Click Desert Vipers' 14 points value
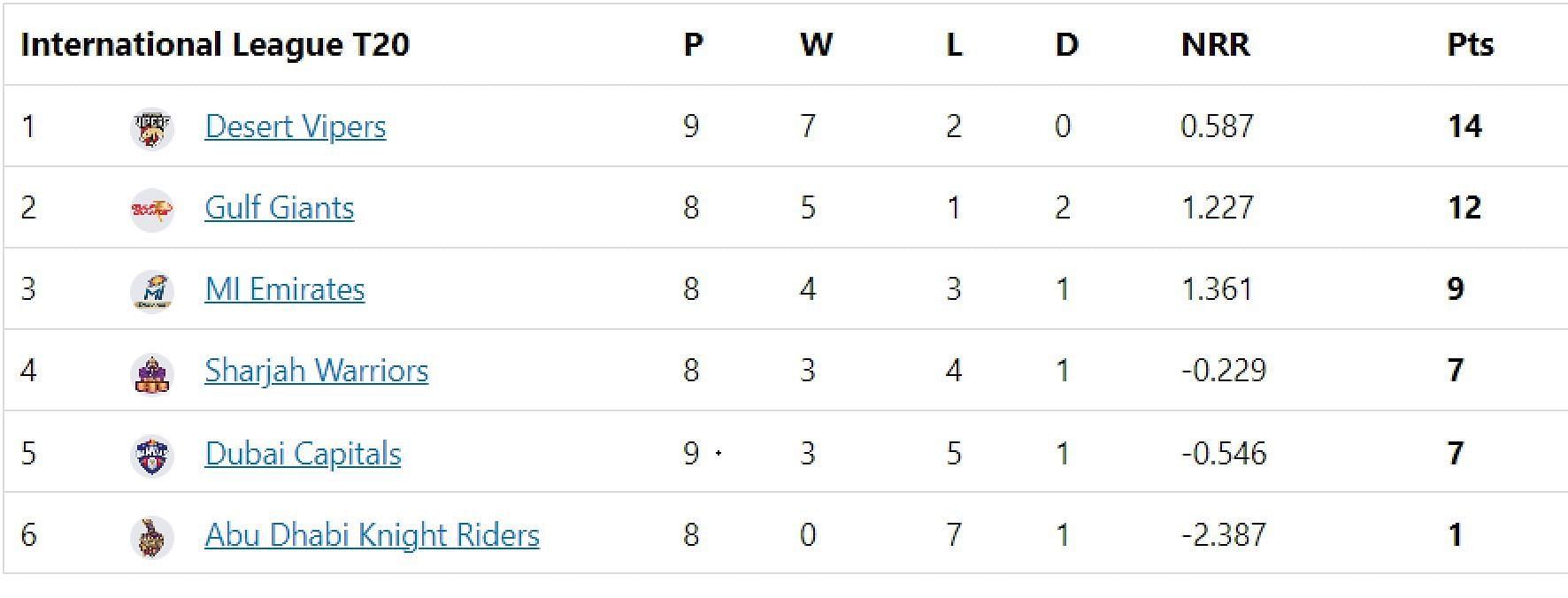This screenshot has width=1568, height=598. (x=1464, y=126)
